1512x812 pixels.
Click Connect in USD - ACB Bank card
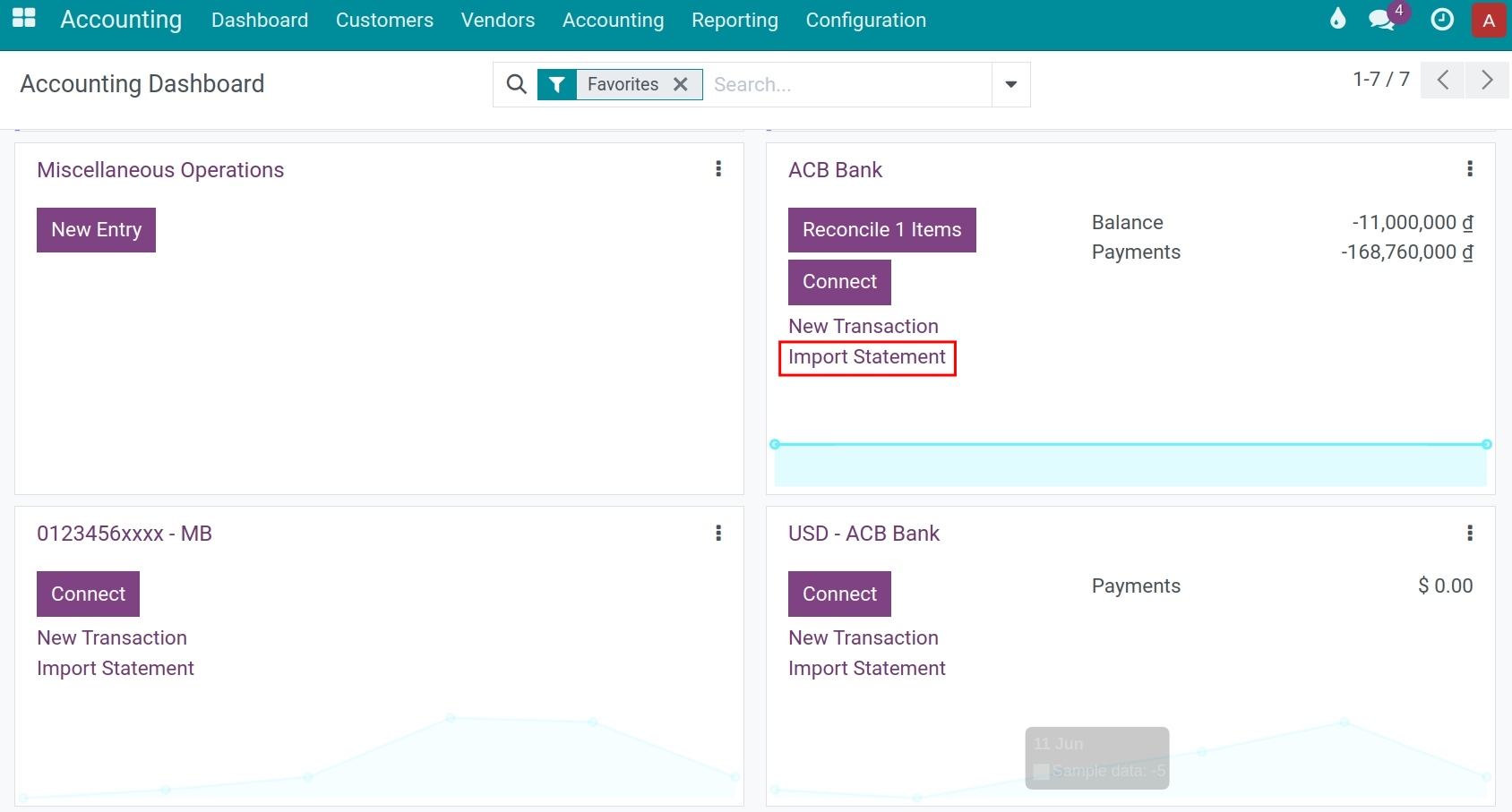[x=839, y=594]
